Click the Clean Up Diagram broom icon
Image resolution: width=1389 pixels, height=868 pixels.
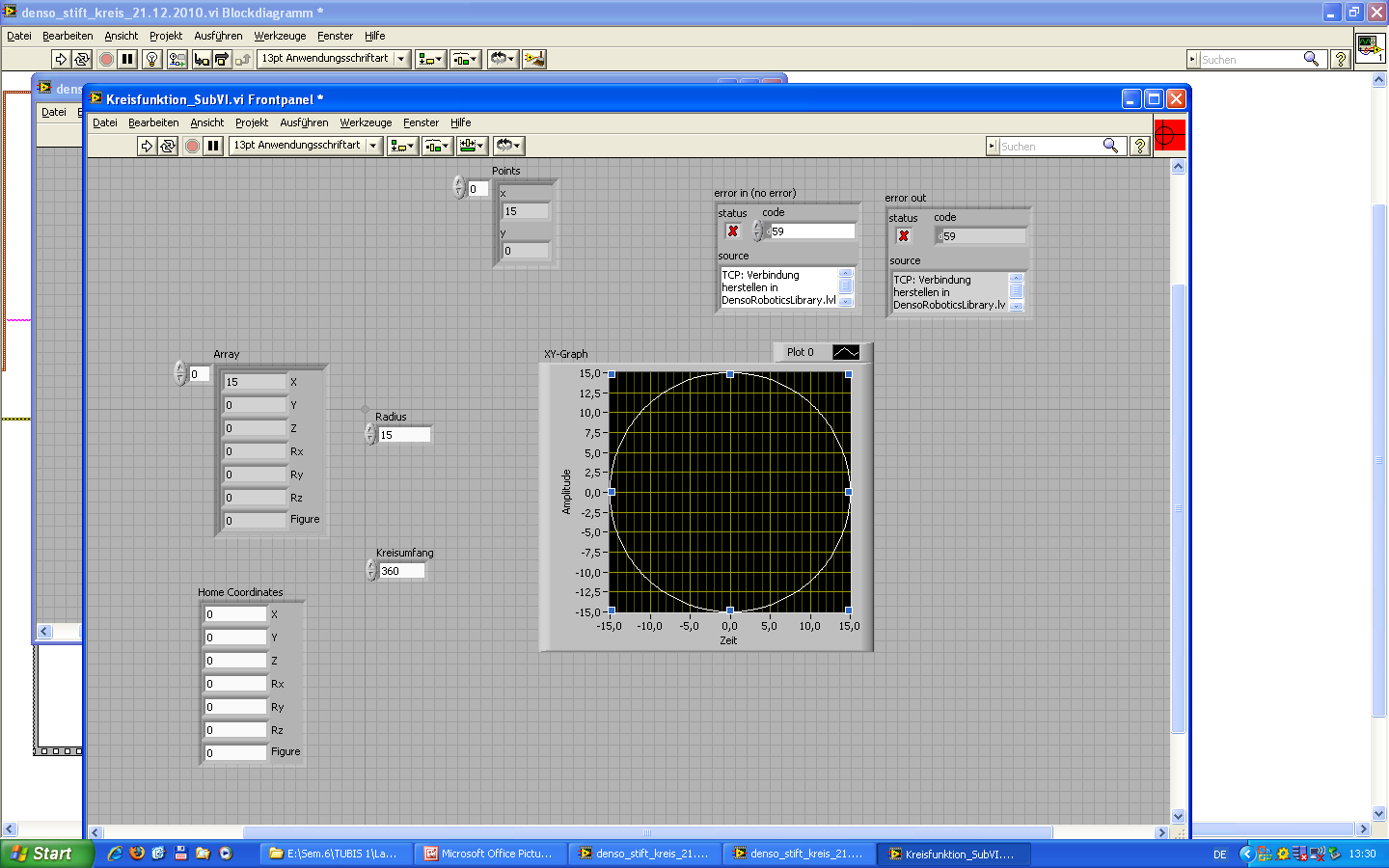click(533, 59)
